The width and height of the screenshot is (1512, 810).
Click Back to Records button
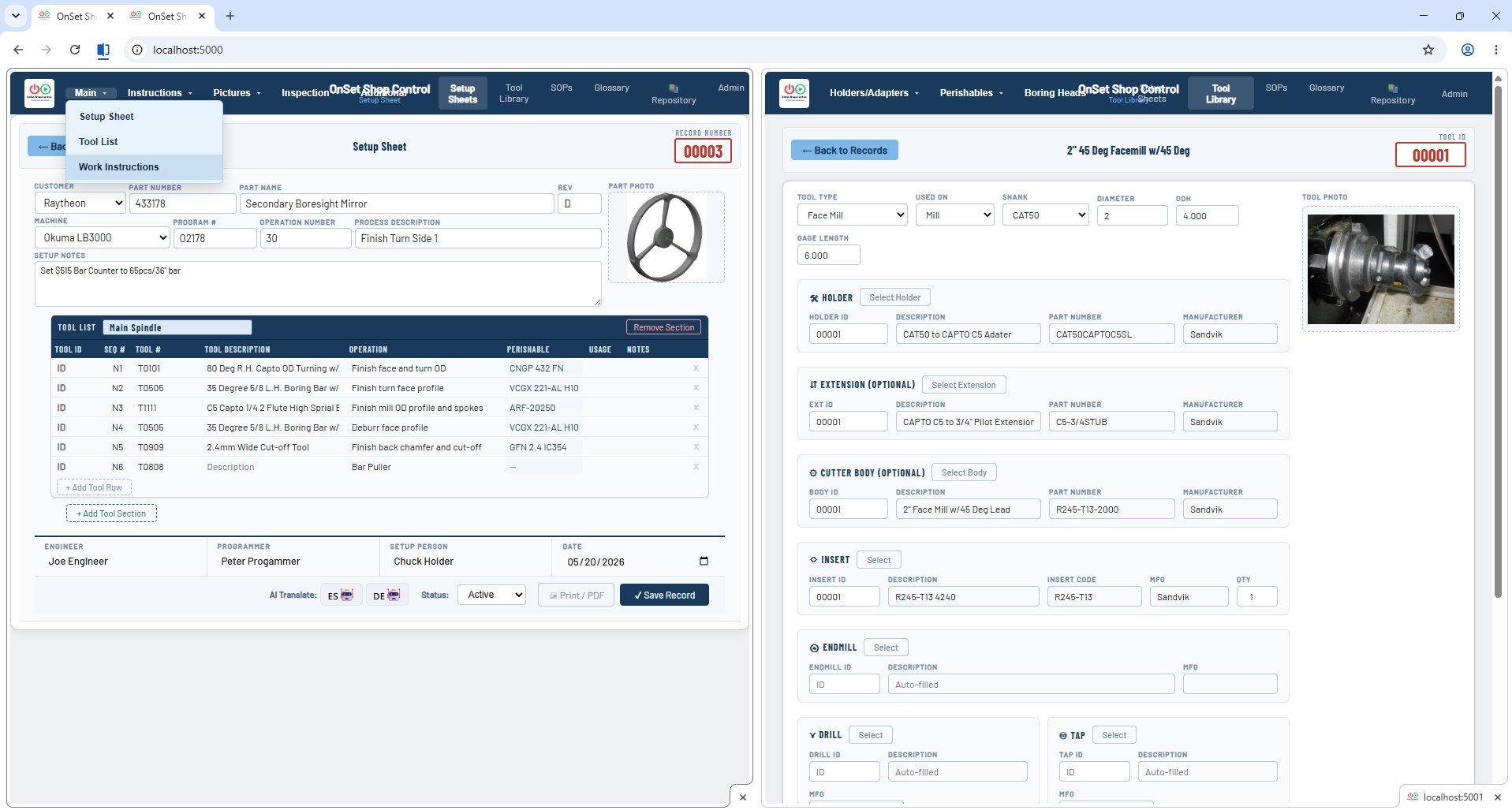click(x=844, y=151)
